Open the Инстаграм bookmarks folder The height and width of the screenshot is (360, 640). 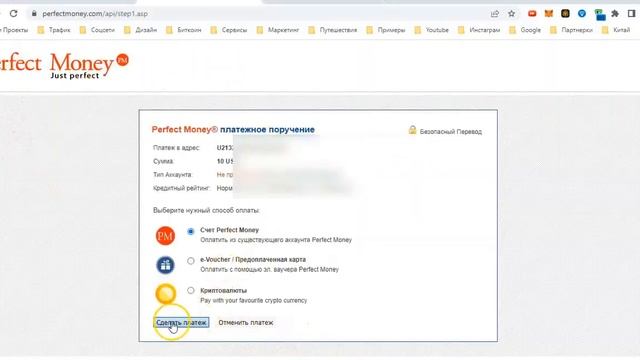click(479, 30)
